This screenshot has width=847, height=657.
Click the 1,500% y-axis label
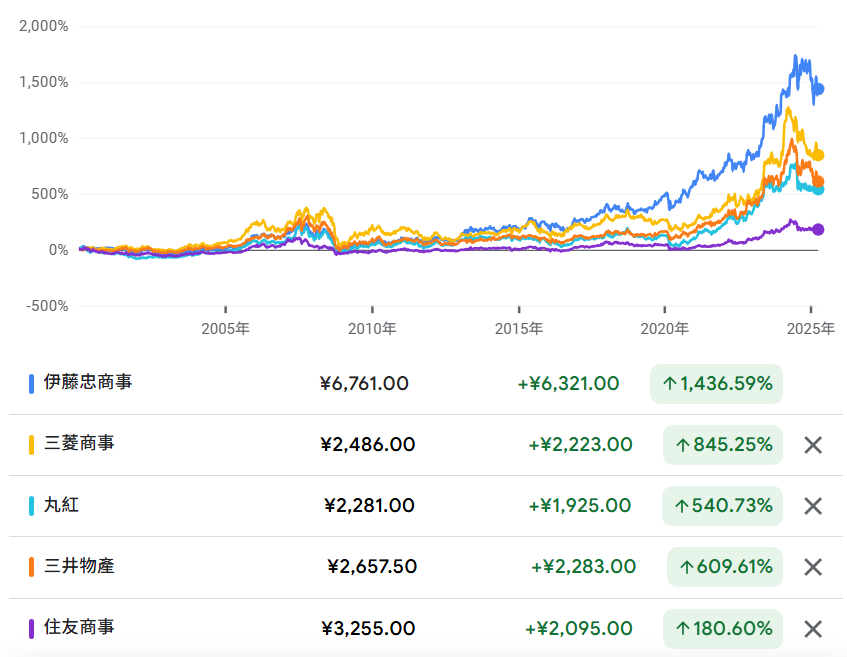pos(44,82)
